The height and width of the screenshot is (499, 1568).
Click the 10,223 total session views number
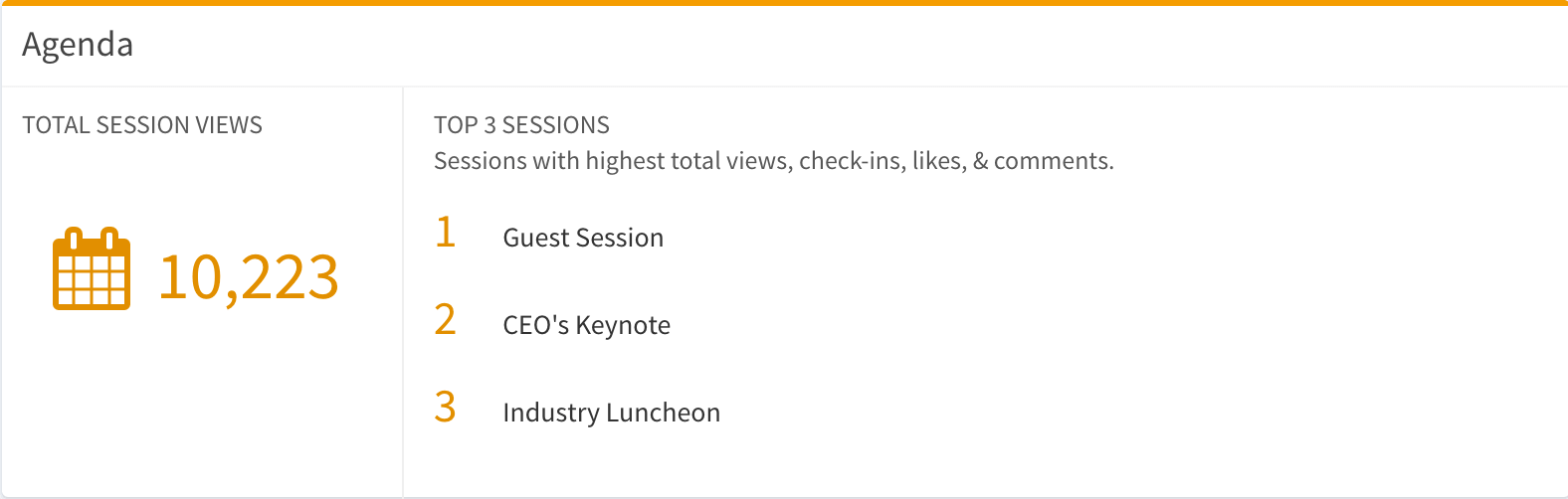pyautogui.click(x=249, y=277)
